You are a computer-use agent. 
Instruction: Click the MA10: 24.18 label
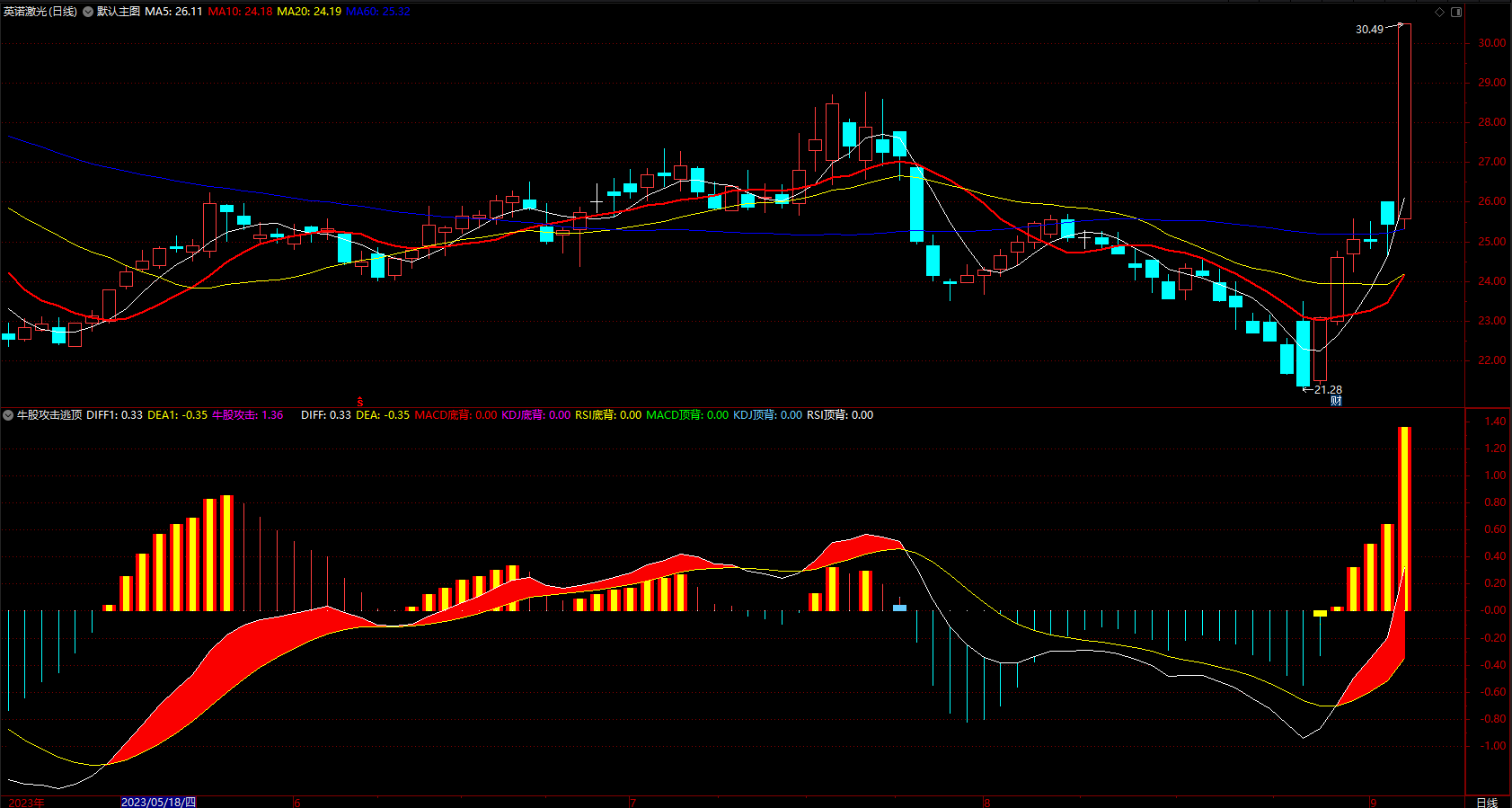pyautogui.click(x=240, y=12)
